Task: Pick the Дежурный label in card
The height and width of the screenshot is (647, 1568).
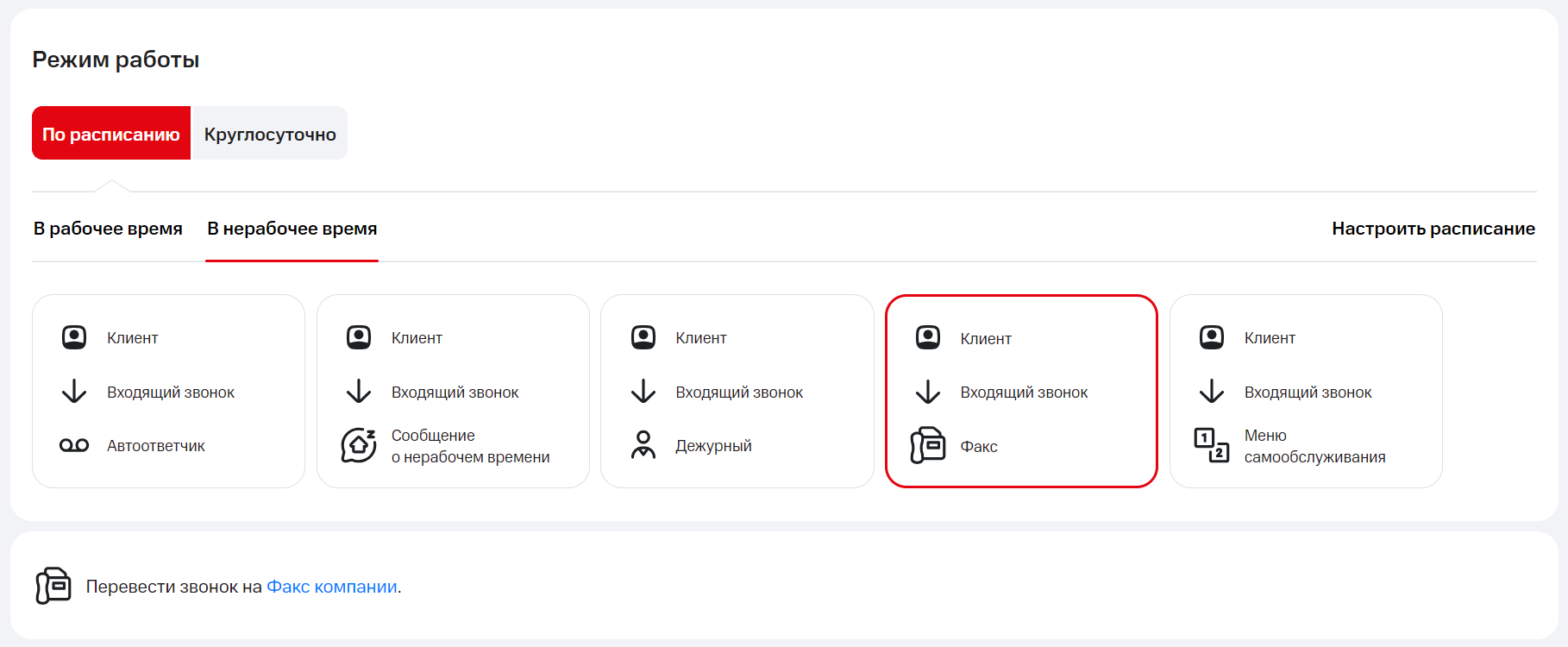Action: click(x=713, y=446)
